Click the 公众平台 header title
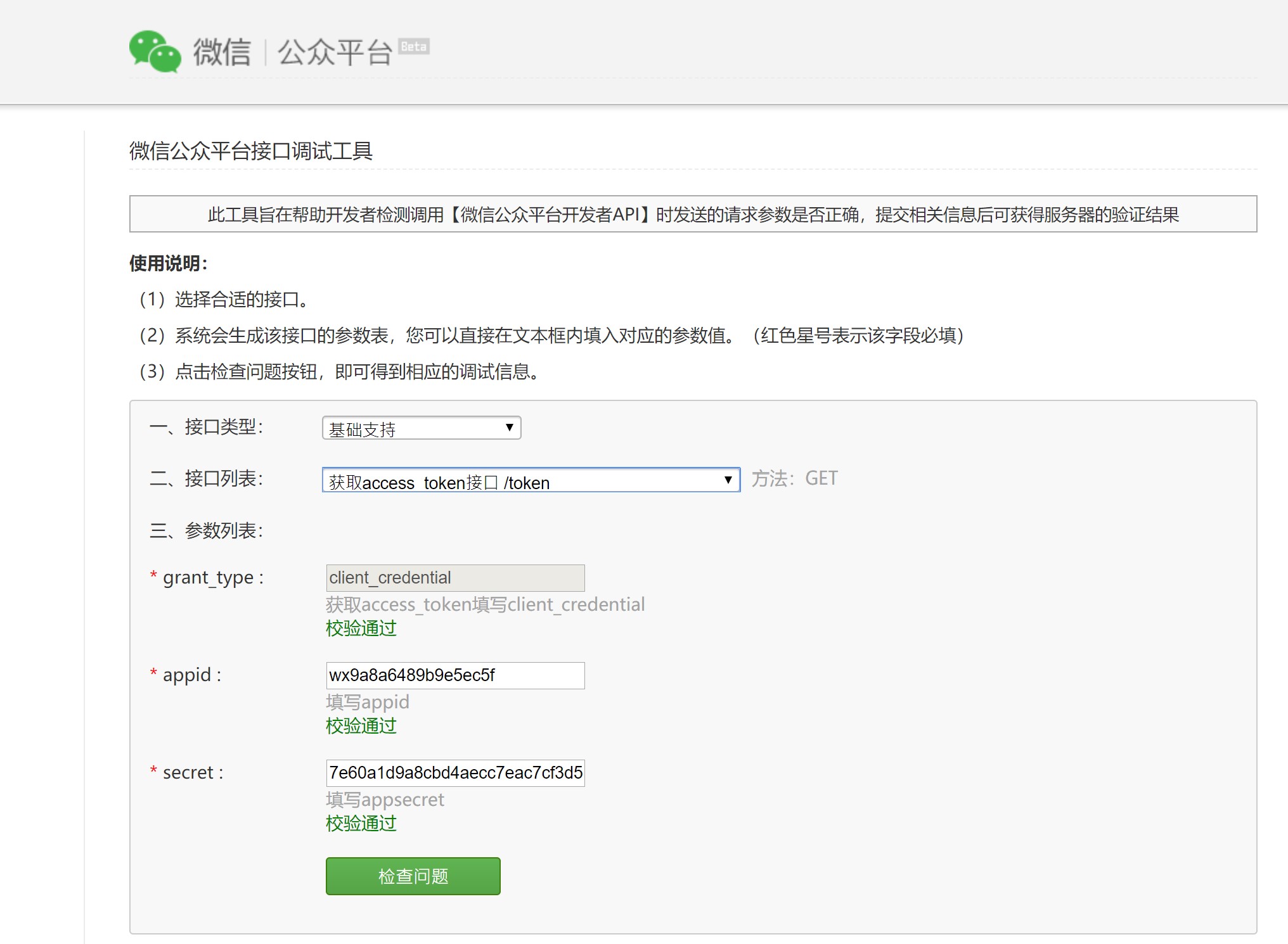This screenshot has width=1288, height=944. pos(335,52)
